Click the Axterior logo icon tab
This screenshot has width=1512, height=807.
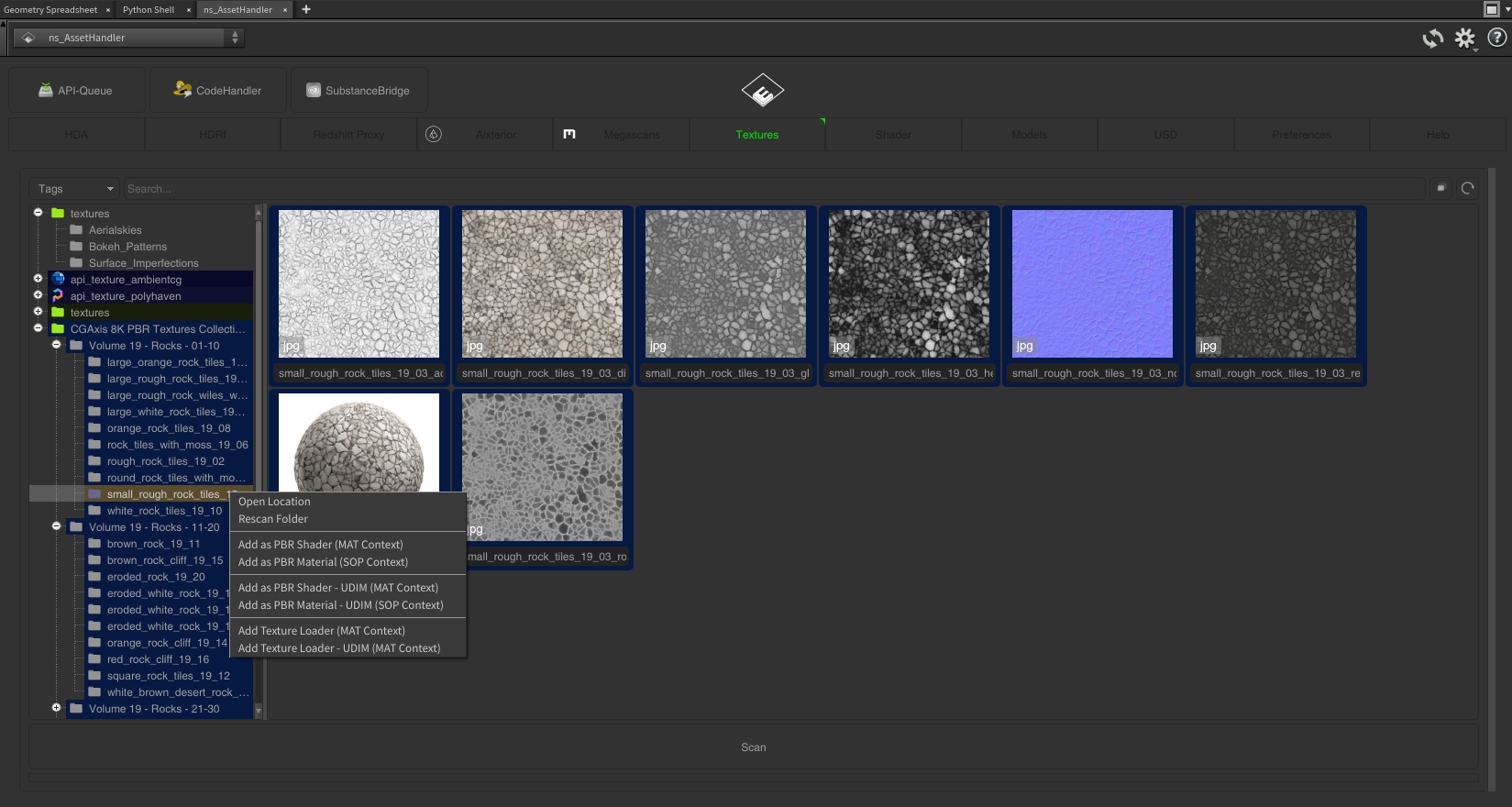click(434, 135)
